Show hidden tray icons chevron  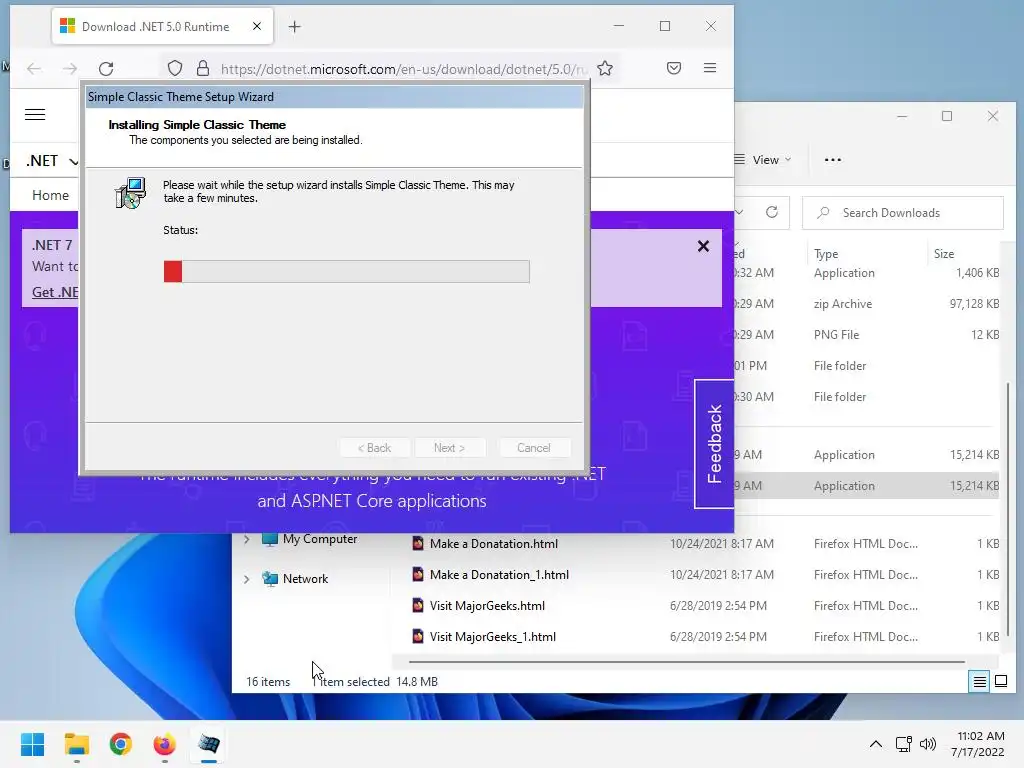pyautogui.click(x=876, y=744)
